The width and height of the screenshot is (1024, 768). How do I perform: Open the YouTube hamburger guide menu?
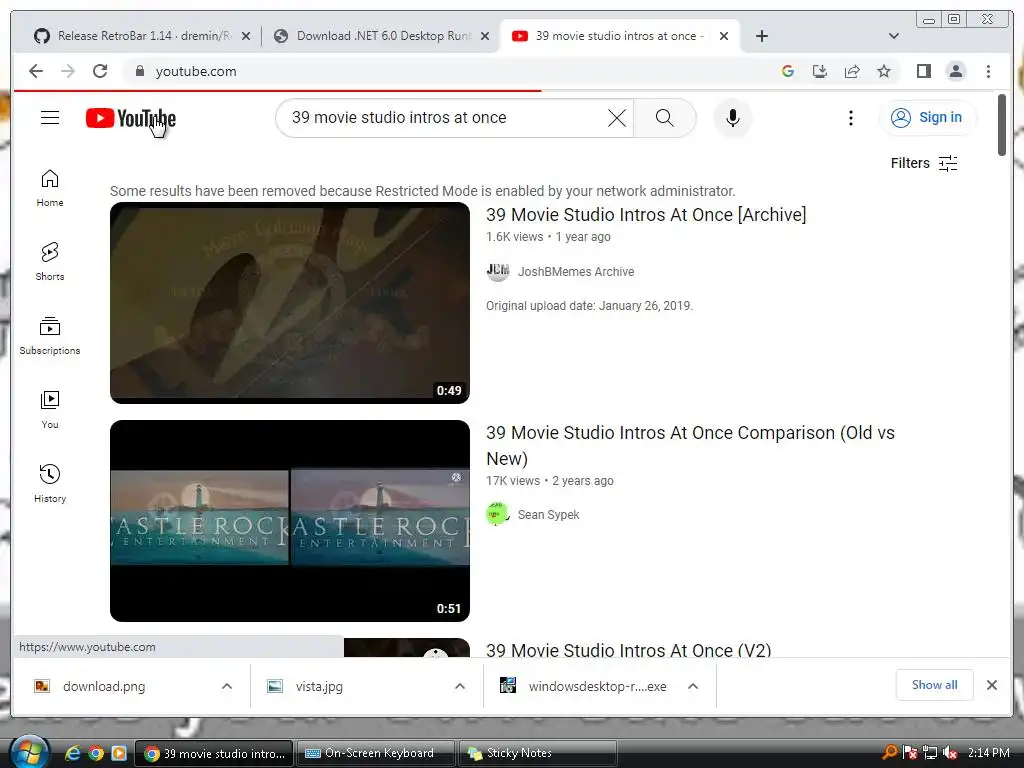tap(50, 118)
